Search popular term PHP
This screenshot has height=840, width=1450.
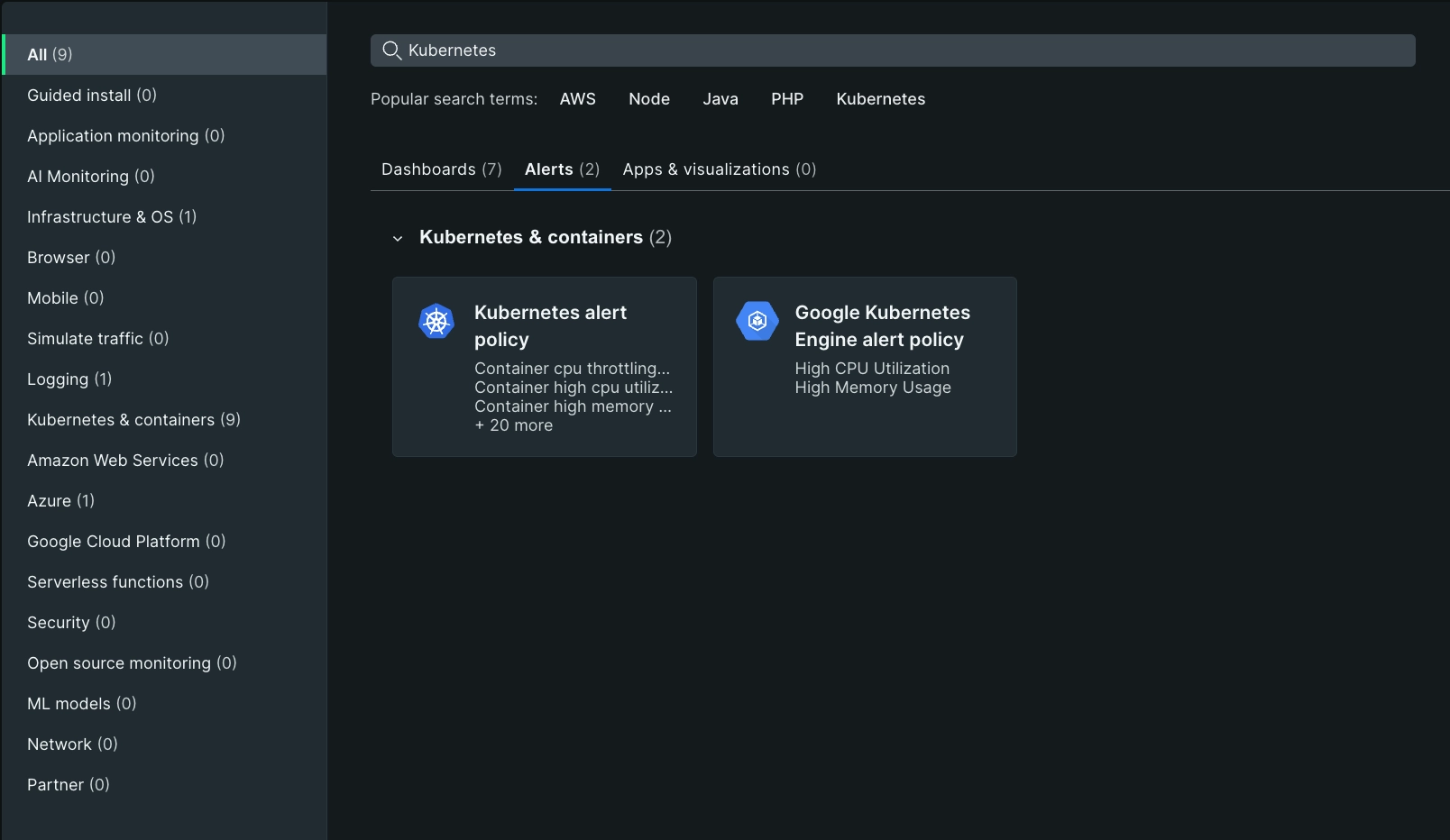(787, 99)
